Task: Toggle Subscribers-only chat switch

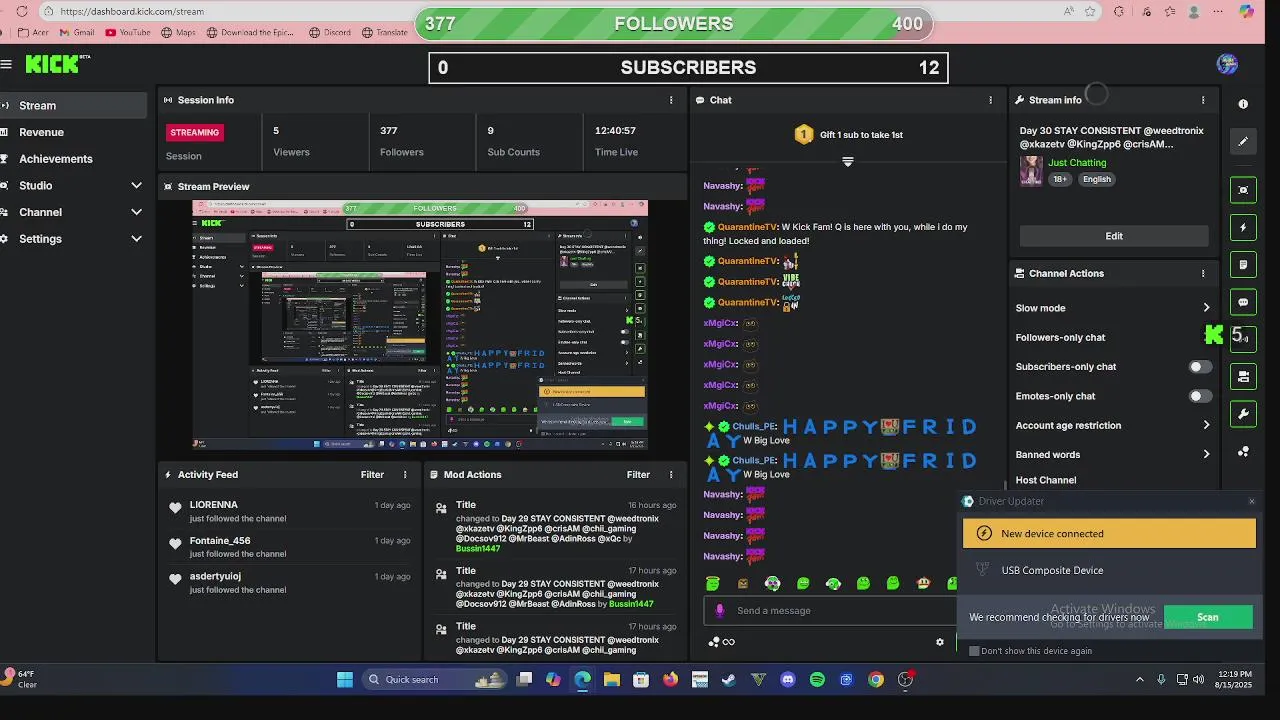Action: tap(1200, 367)
